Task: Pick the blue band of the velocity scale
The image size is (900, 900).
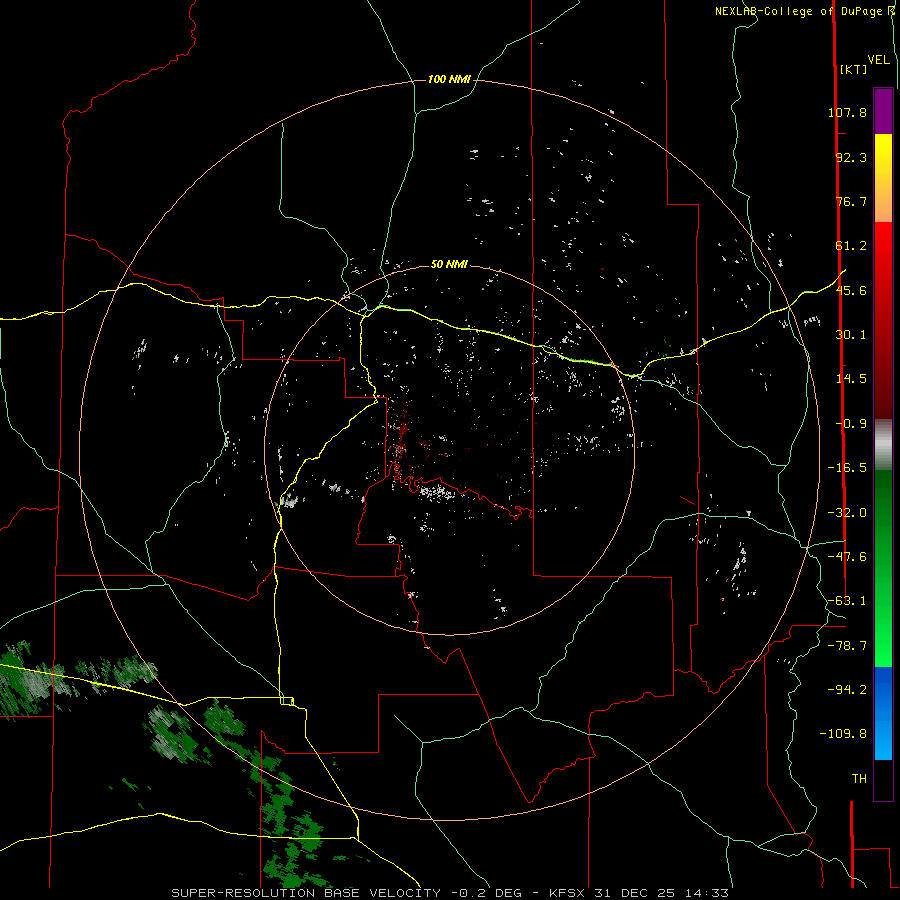Action: 883,713
